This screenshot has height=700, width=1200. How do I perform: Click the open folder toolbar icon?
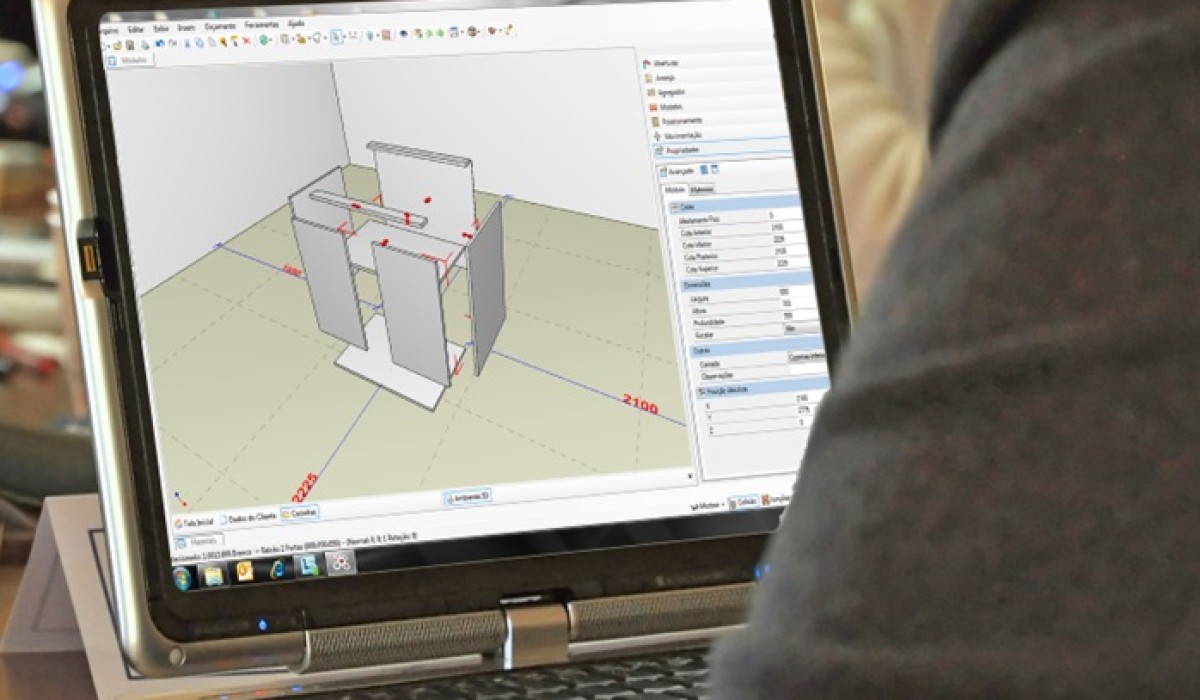coord(117,45)
